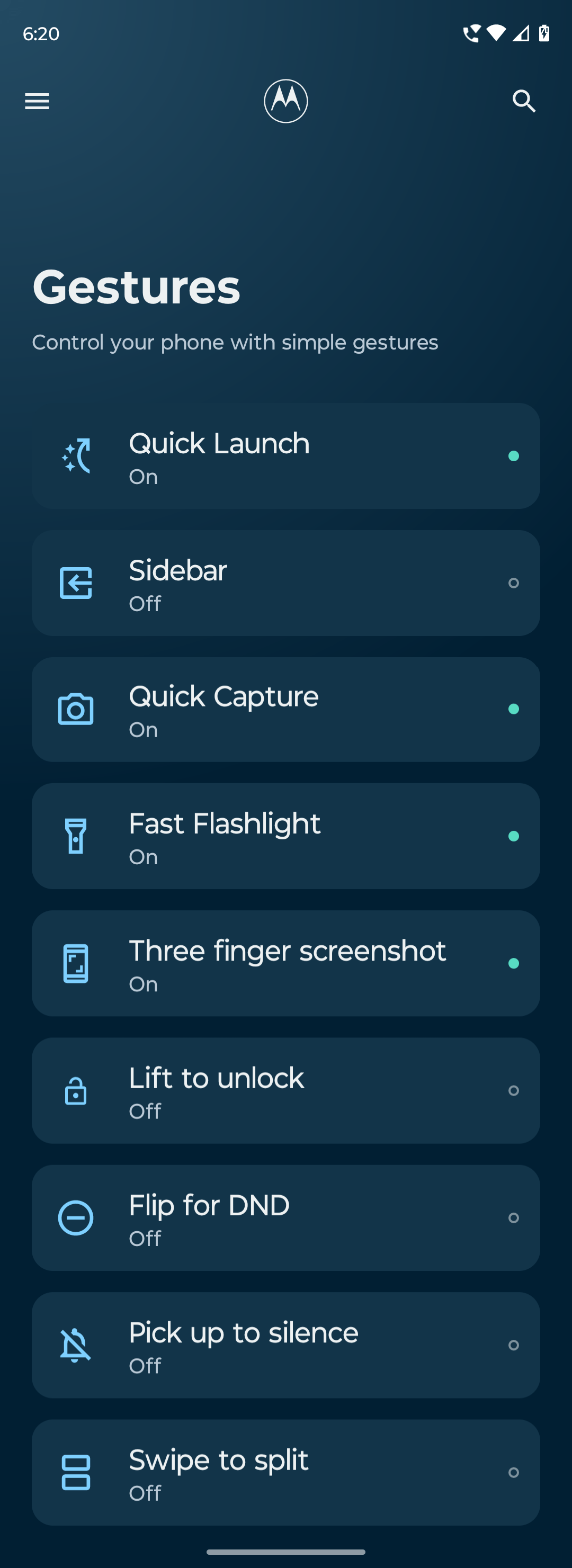This screenshot has height=1568, width=572.
Task: Tap the Fast Flashlight on status dot
Action: (x=514, y=836)
